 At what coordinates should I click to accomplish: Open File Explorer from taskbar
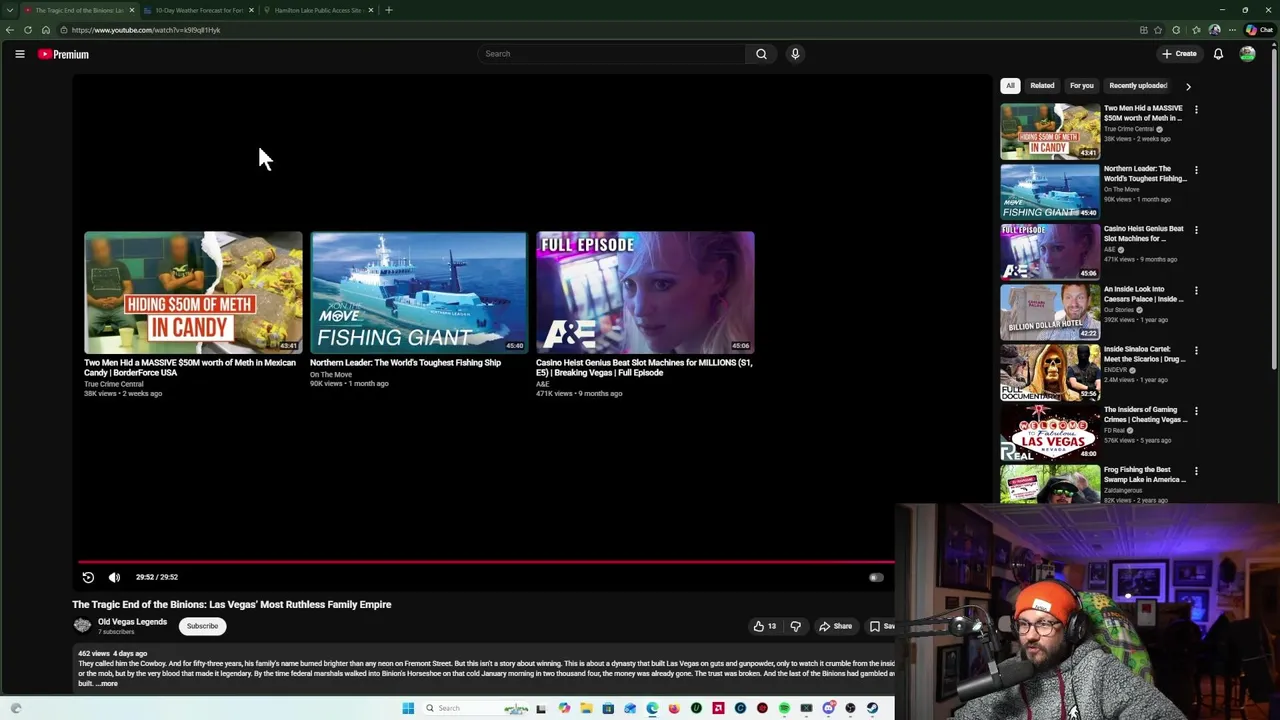pyautogui.click(x=586, y=708)
